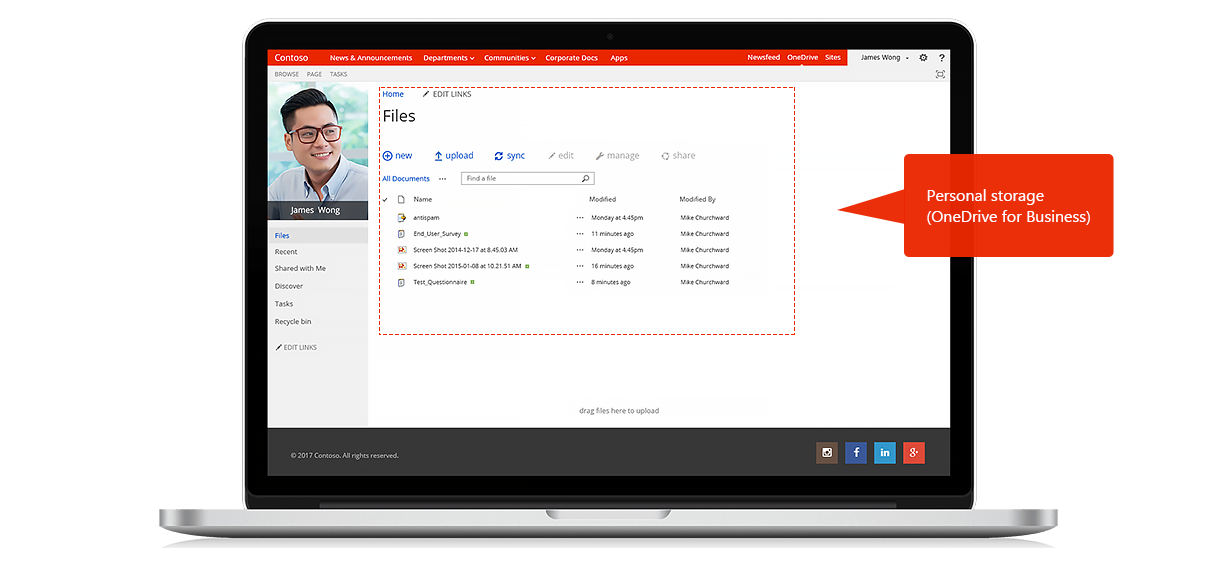Open Screen Shot 2014-12-17 at 8.45.03 AM
The width and height of the screenshot is (1210, 574).
pyautogui.click(x=466, y=250)
